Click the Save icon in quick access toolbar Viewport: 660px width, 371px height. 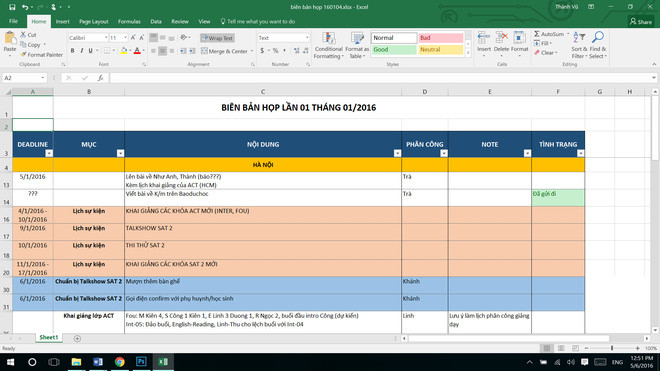pos(12,7)
